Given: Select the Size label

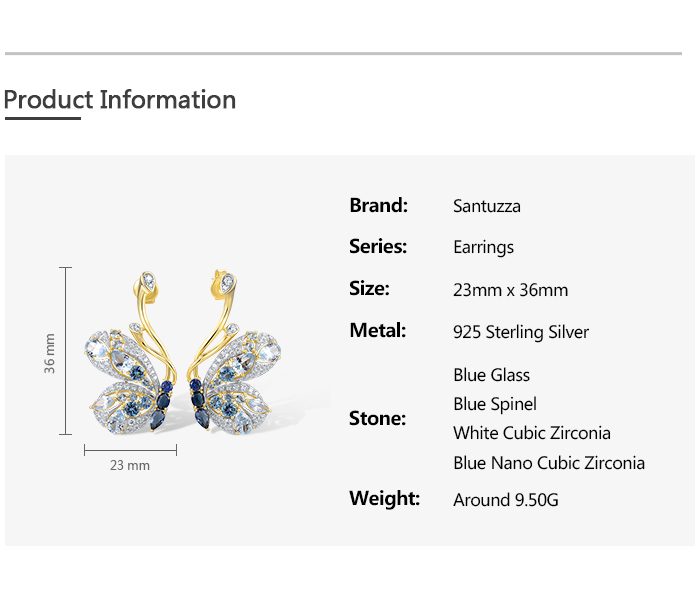Looking at the screenshot, I should (x=369, y=289).
